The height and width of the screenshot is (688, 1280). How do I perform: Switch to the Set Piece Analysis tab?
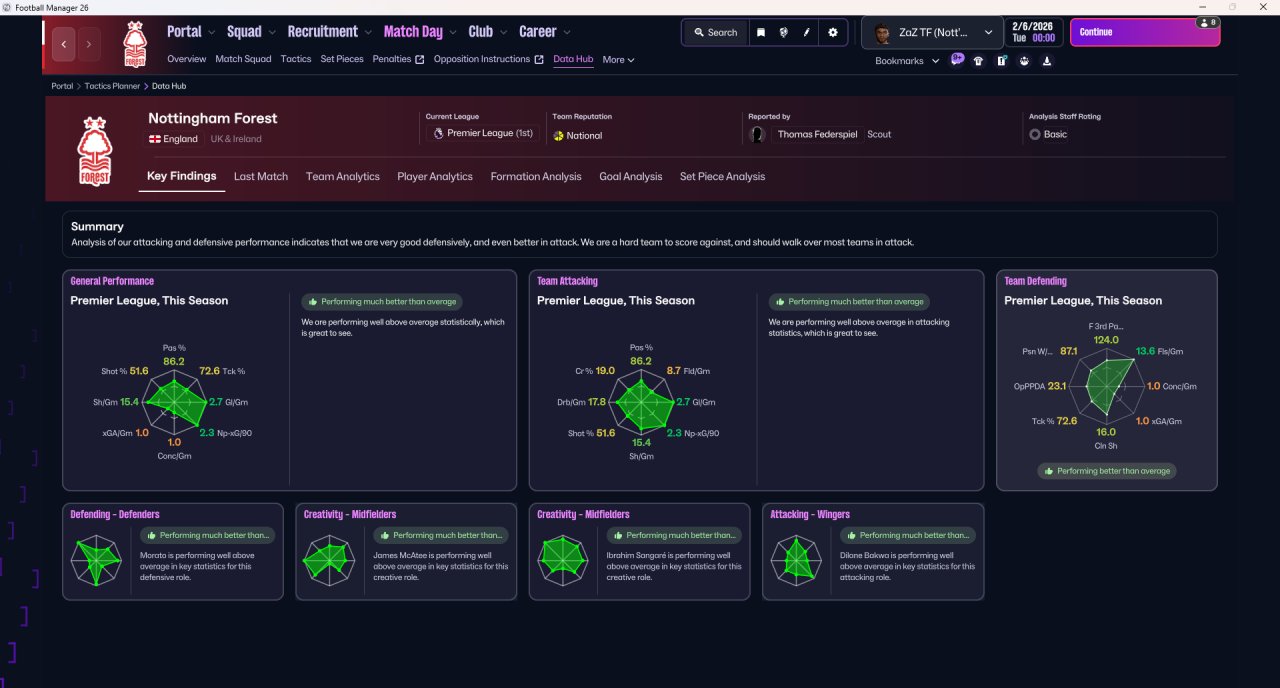click(722, 177)
